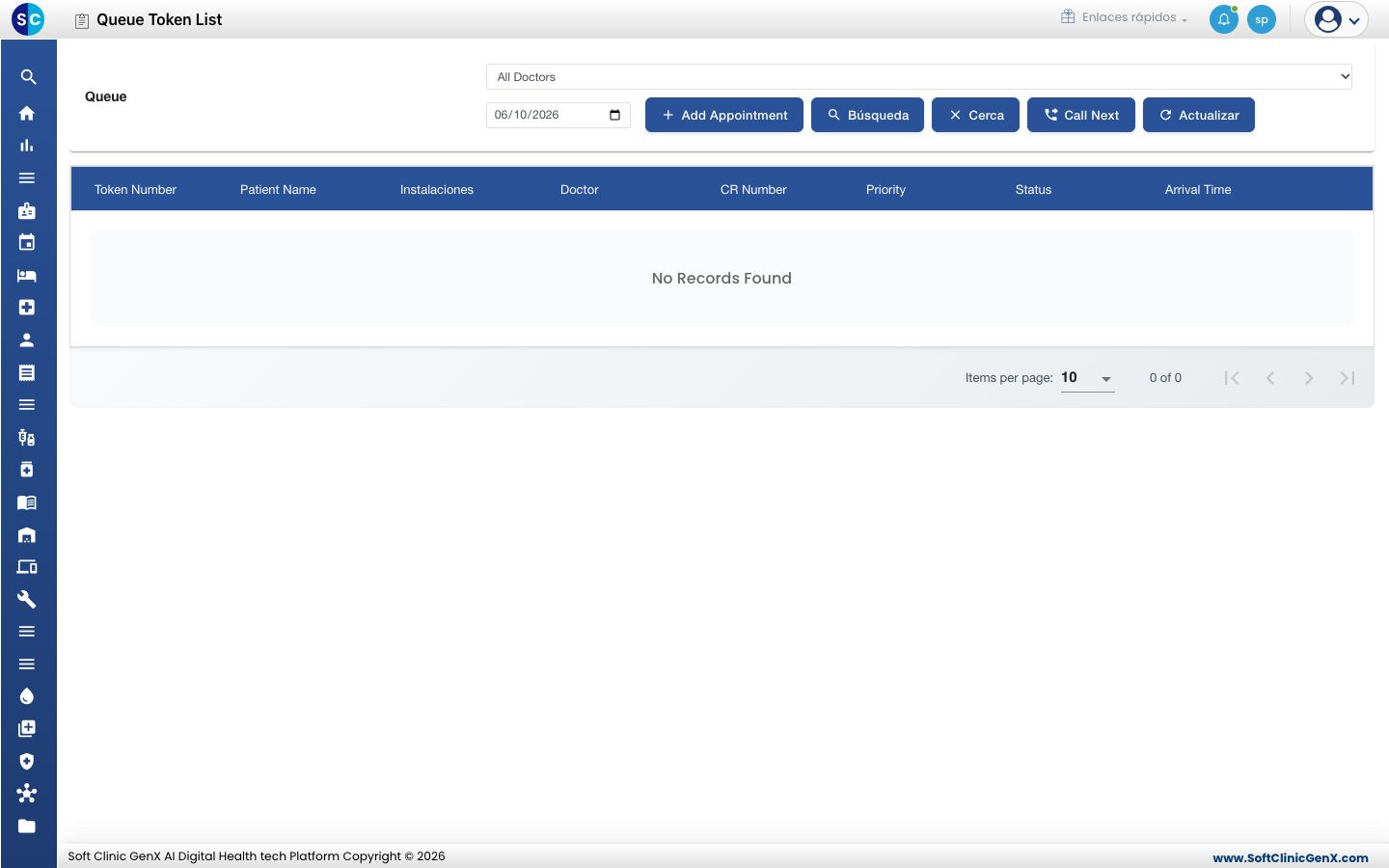The width and height of the screenshot is (1389, 868).
Task: Click the SC logo in top-left corner
Action: pos(28,18)
